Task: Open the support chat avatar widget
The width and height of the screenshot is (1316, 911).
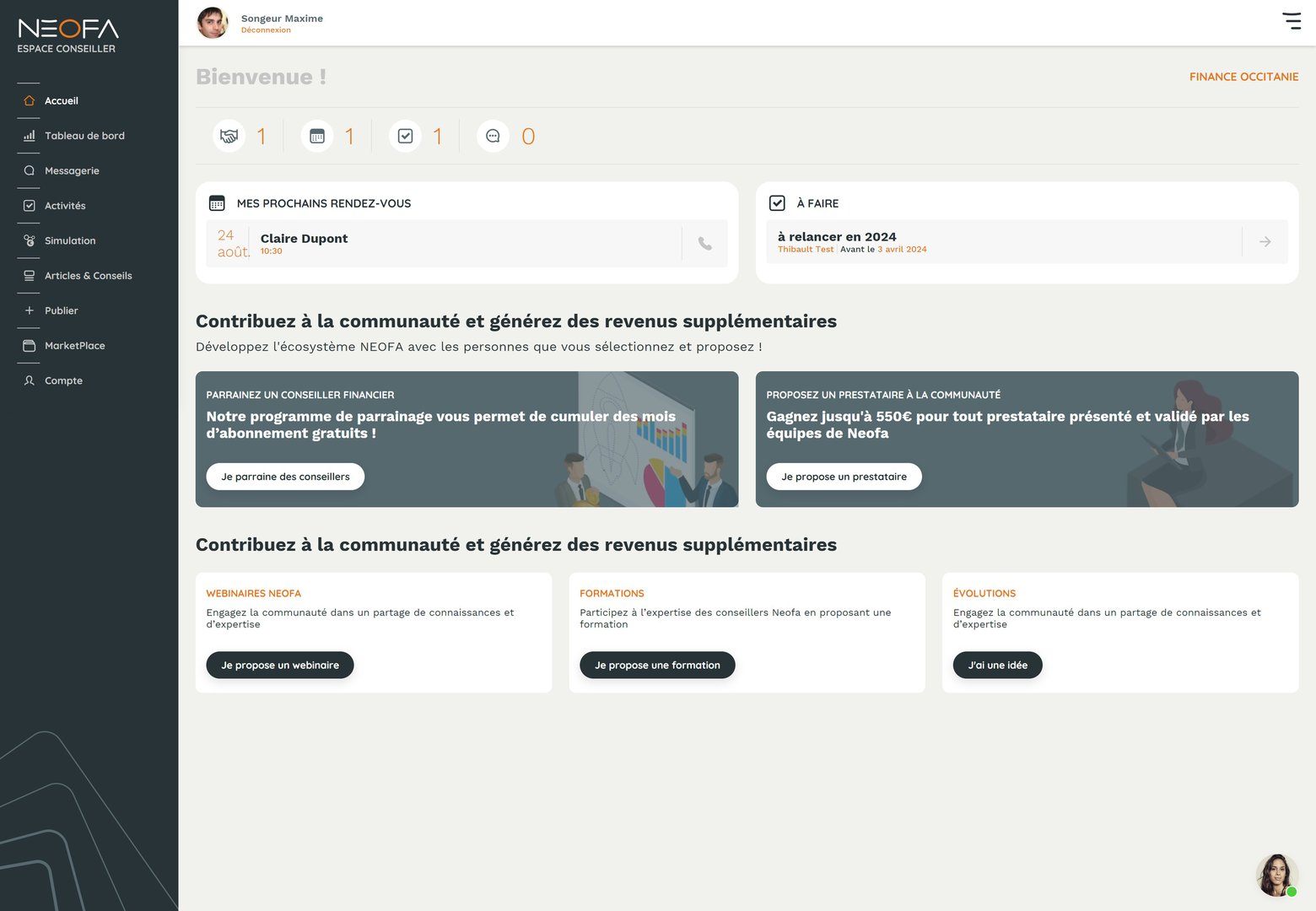Action: (1276, 875)
